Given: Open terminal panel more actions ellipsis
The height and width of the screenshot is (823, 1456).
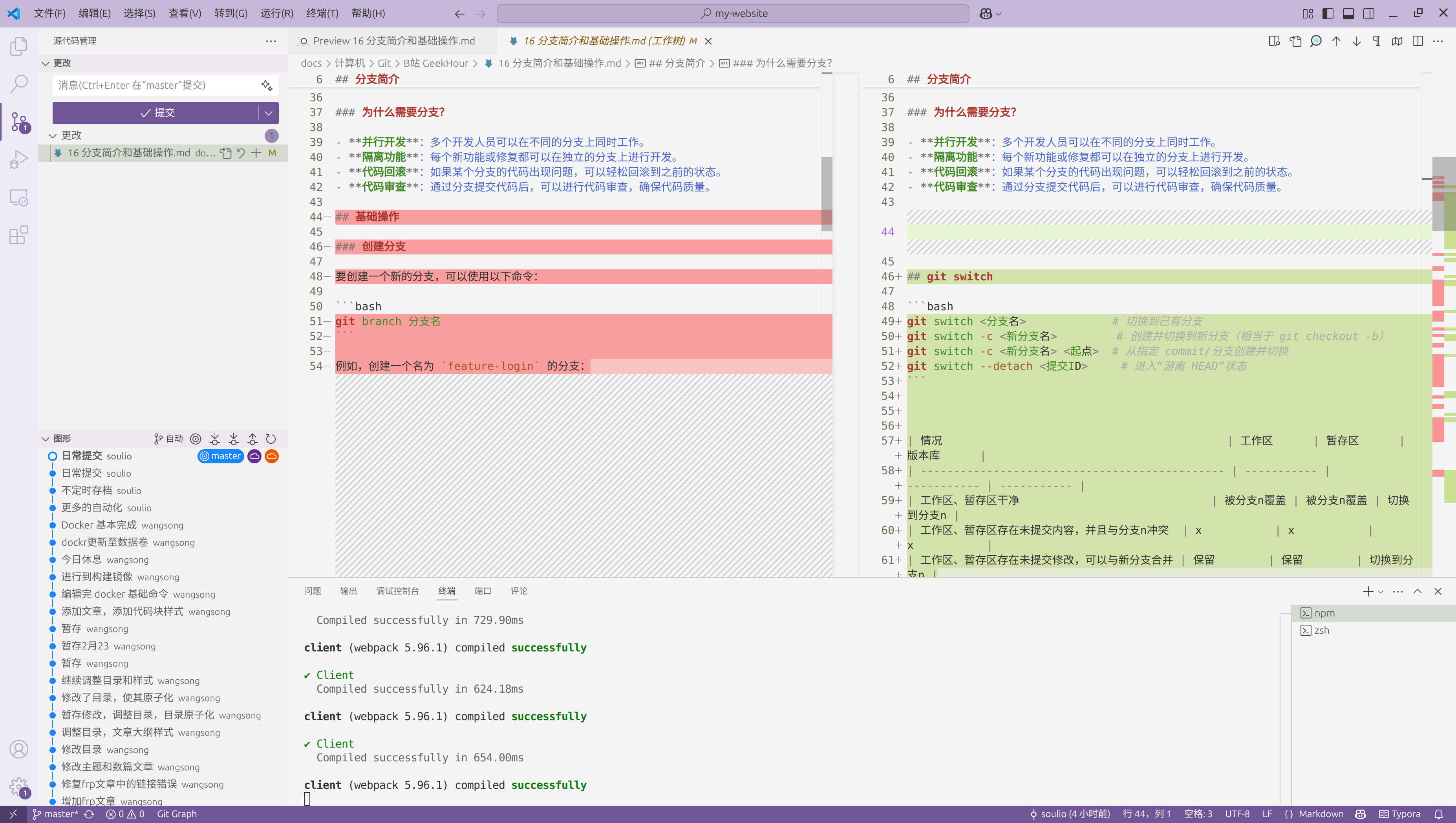Looking at the screenshot, I should [x=1398, y=592].
